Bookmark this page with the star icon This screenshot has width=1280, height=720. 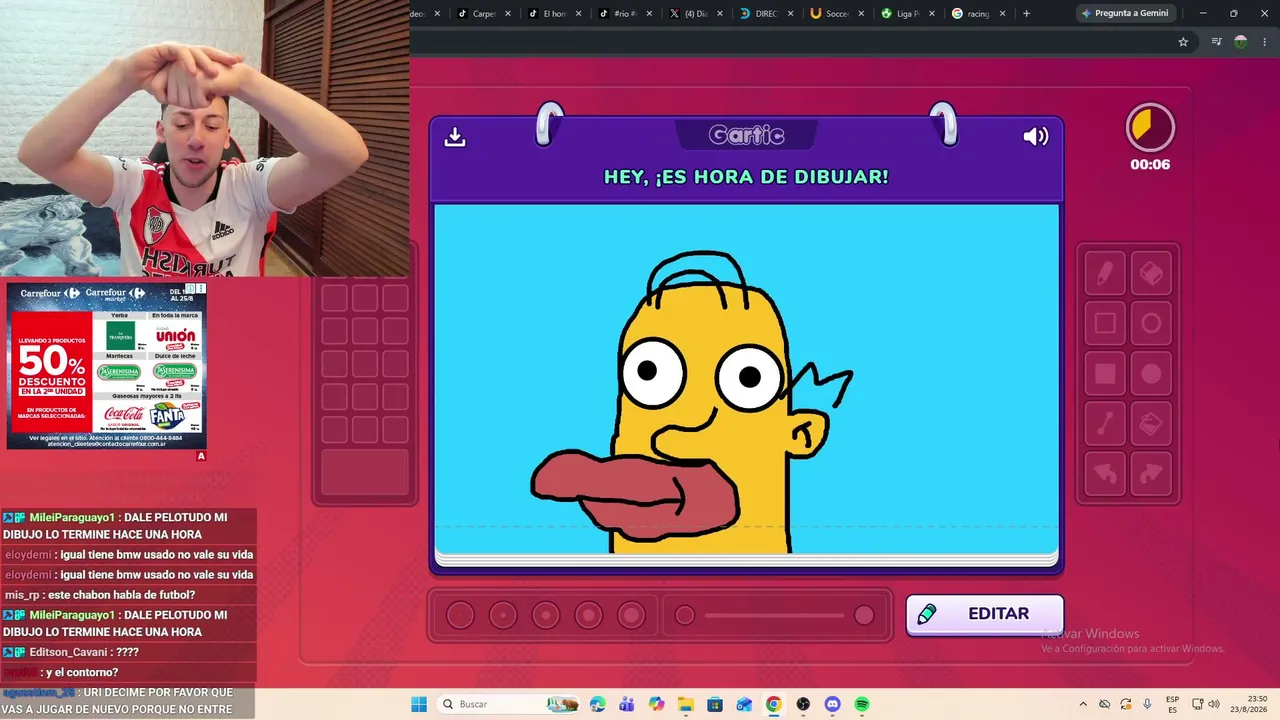pos(1183,42)
